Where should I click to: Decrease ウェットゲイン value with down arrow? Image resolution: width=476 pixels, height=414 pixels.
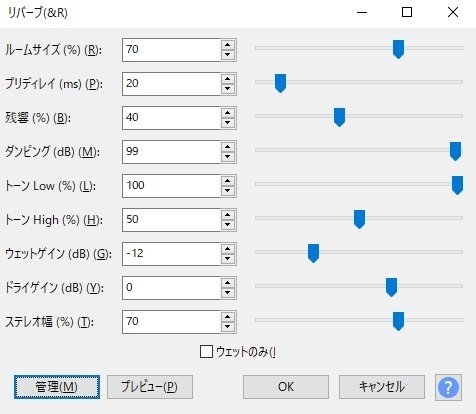coord(228,259)
